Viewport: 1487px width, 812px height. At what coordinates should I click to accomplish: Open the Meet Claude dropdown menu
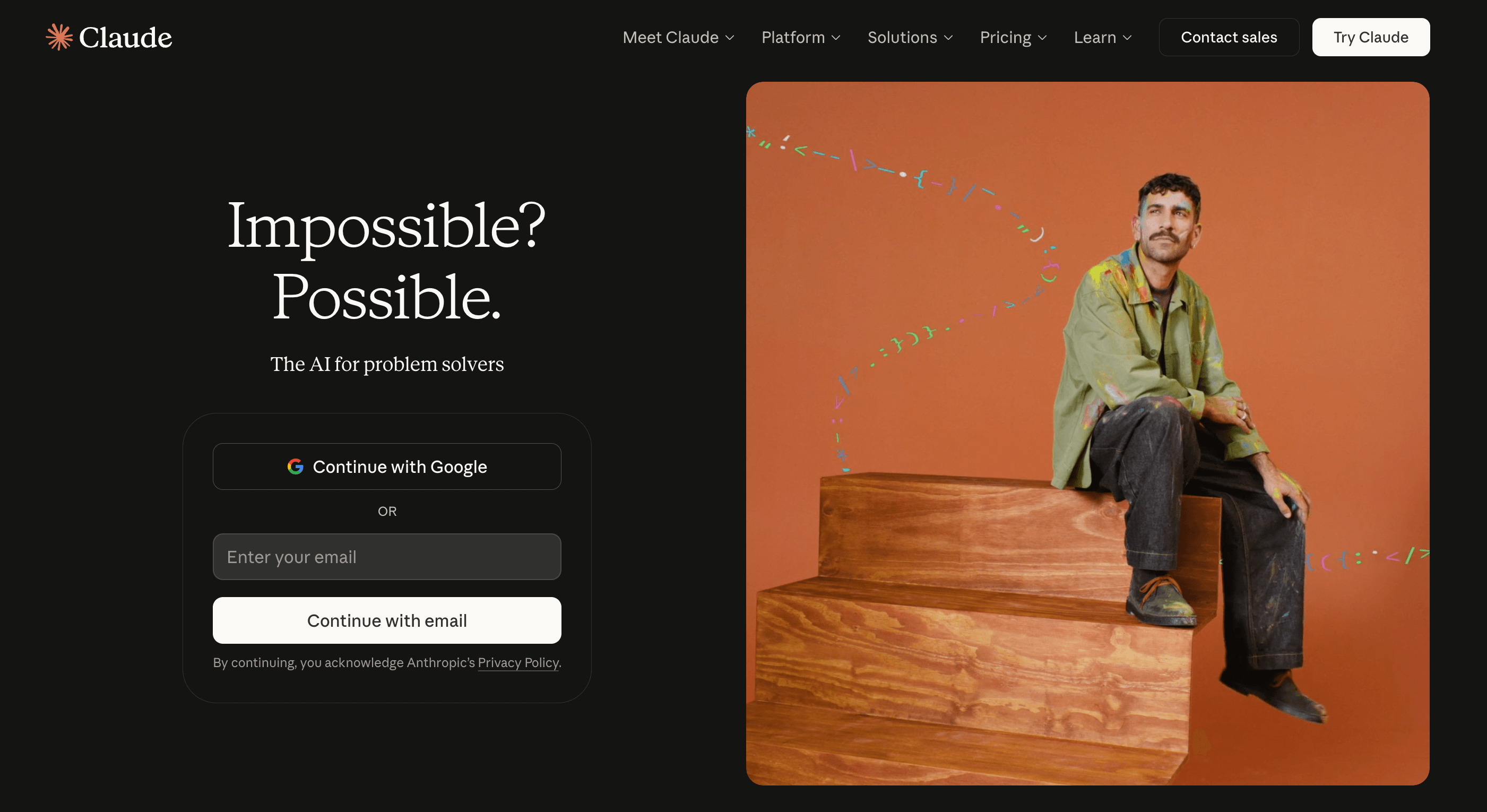coord(678,38)
